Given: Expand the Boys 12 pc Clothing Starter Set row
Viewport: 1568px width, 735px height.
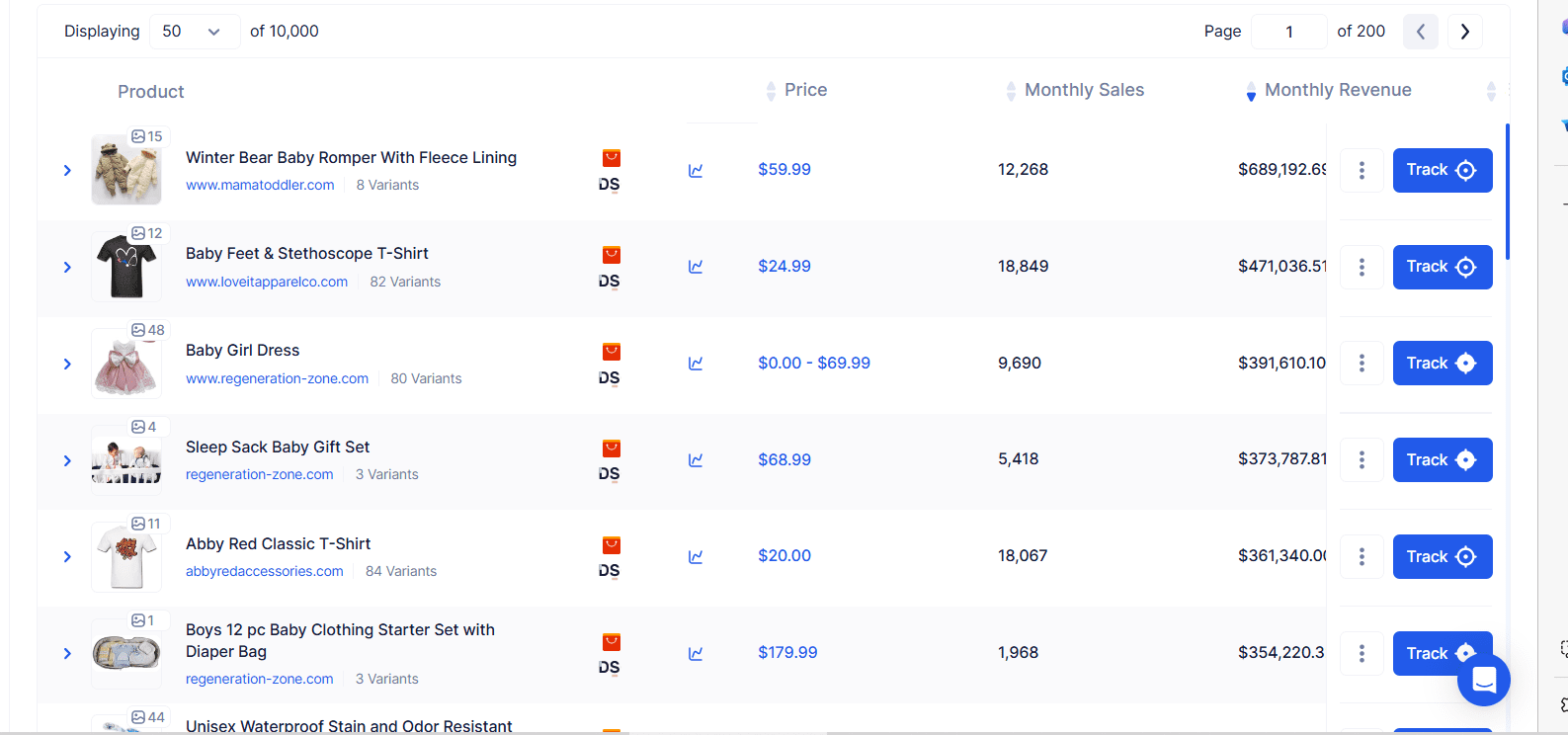Looking at the screenshot, I should pyautogui.click(x=67, y=654).
